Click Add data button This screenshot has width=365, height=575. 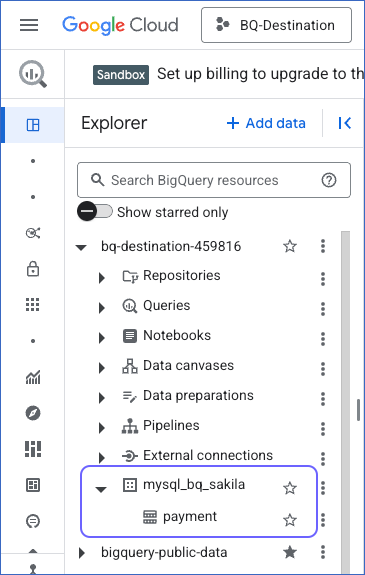266,123
